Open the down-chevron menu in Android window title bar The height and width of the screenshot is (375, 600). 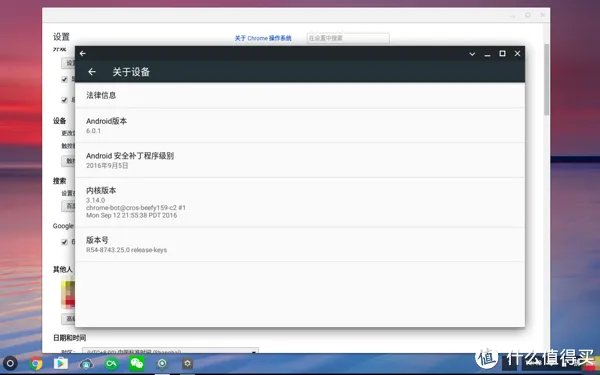472,54
